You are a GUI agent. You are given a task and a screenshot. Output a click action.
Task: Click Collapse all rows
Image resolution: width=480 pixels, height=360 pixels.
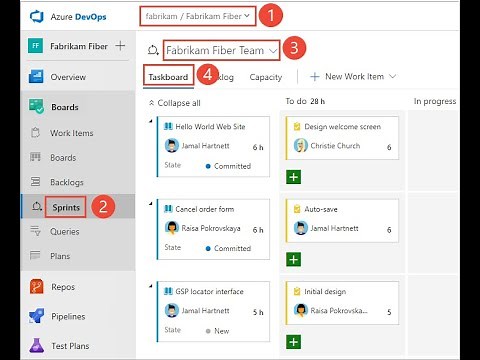[x=175, y=103]
